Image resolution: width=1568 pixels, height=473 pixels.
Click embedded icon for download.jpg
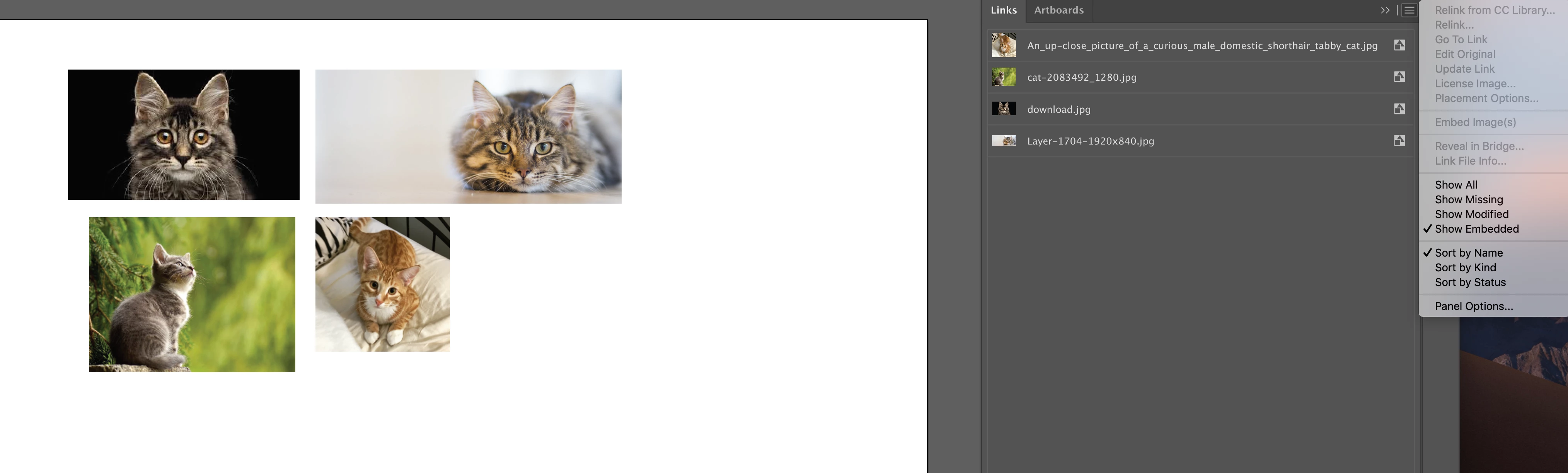coord(1399,109)
